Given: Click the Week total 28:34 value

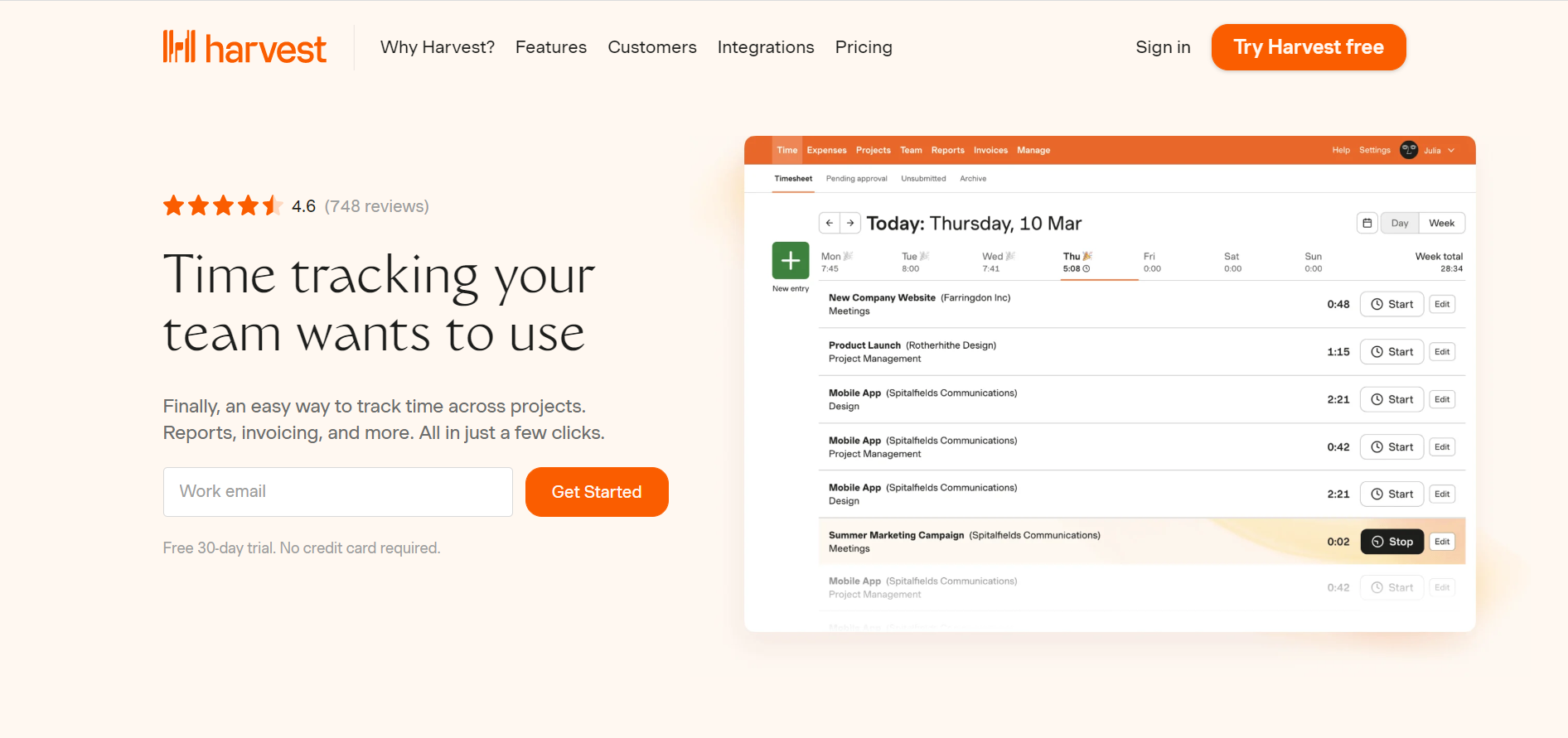Looking at the screenshot, I should click(1451, 268).
